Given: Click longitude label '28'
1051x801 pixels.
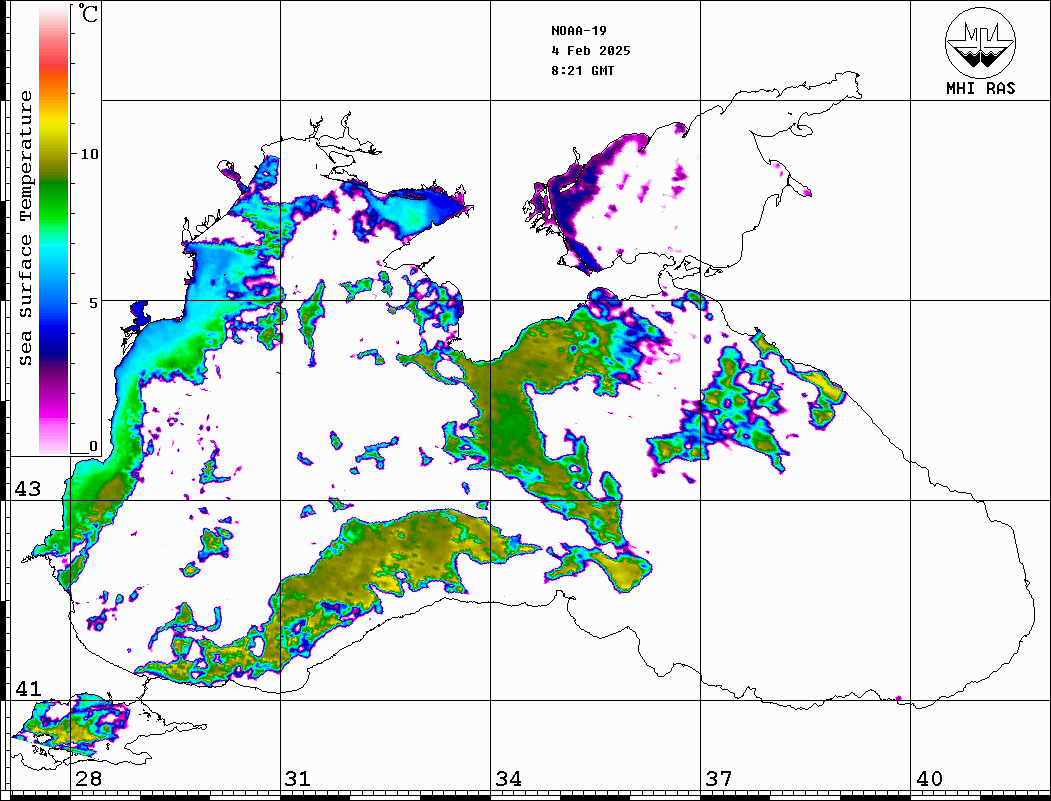Looking at the screenshot, I should click(88, 779).
